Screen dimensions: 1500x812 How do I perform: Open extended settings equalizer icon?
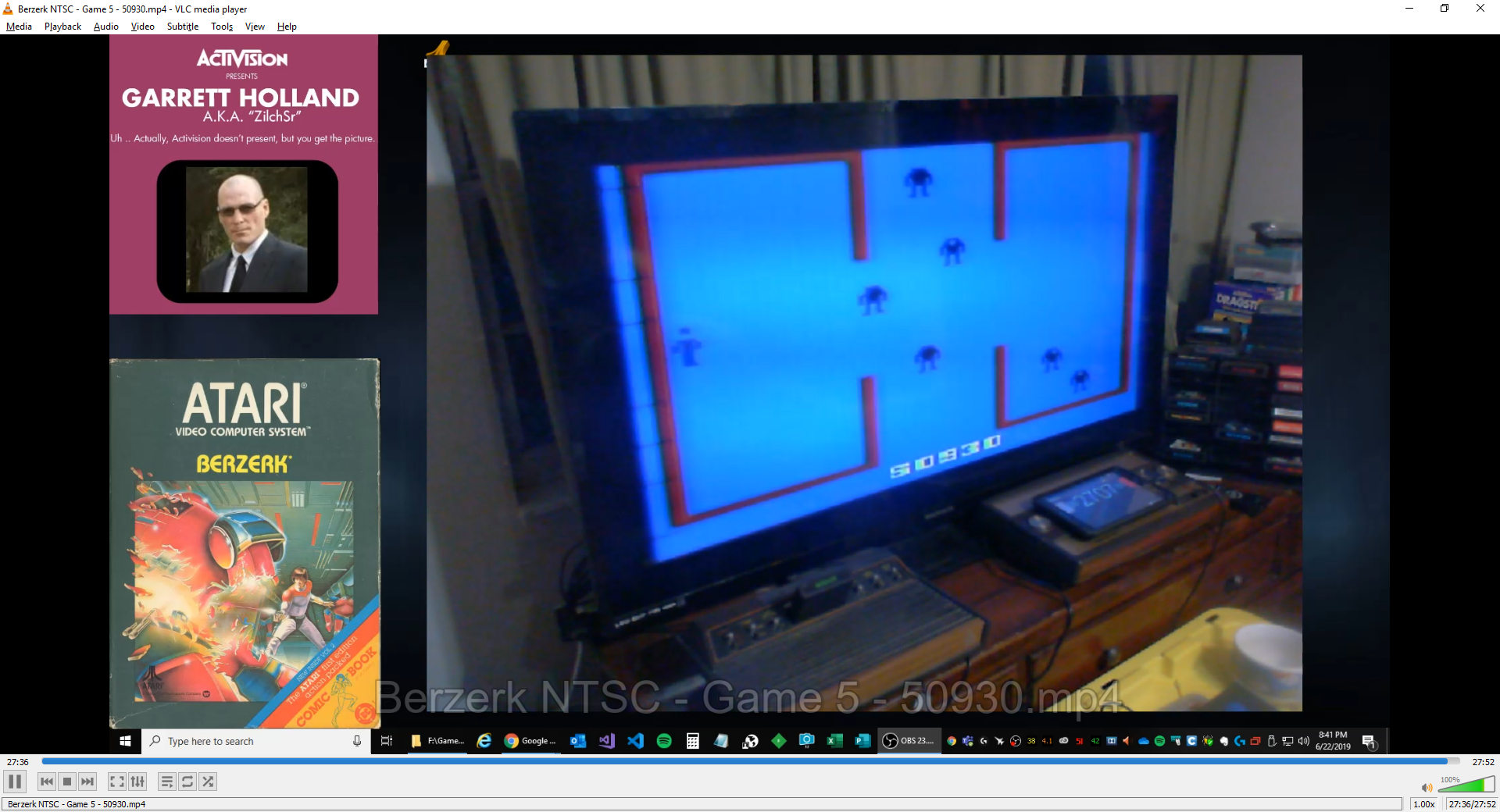point(137,782)
